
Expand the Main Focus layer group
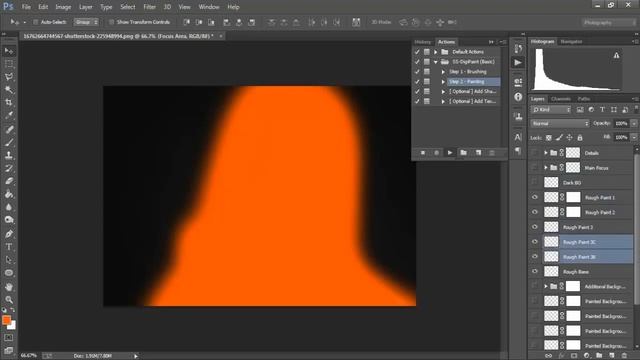pos(546,168)
